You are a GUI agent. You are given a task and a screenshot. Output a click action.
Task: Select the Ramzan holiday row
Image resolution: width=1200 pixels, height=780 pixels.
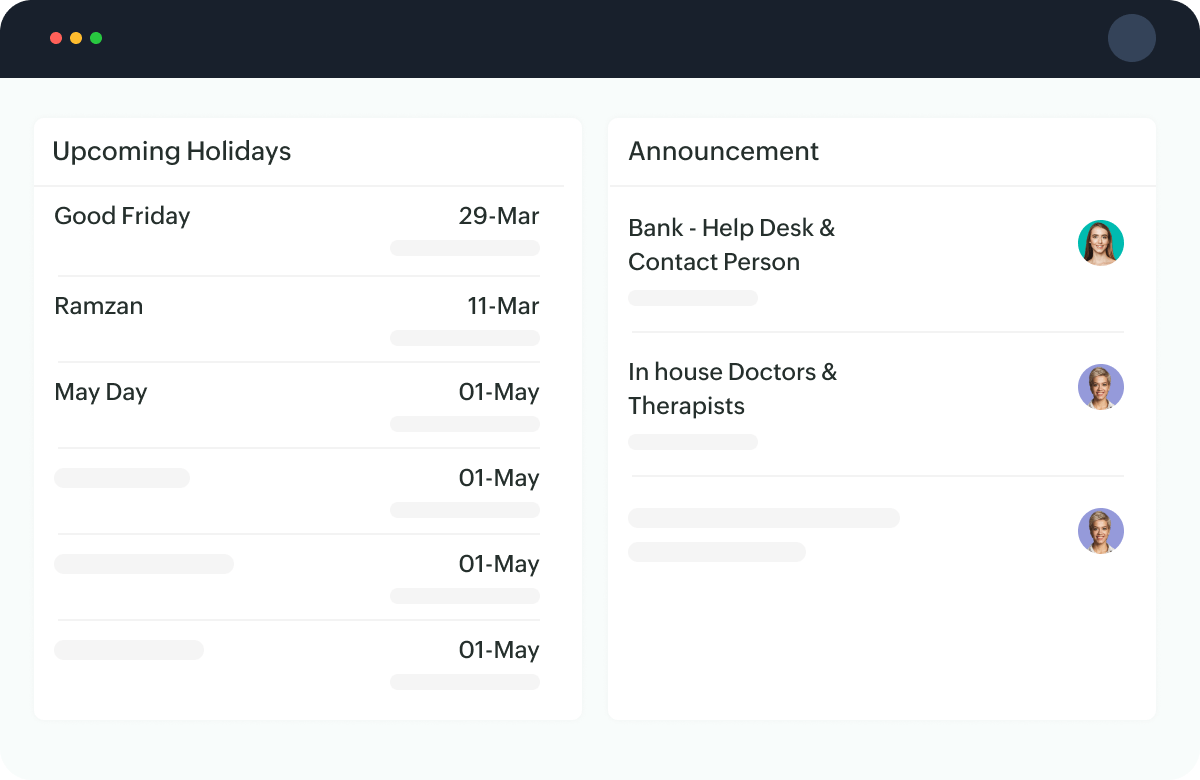tap(99, 306)
